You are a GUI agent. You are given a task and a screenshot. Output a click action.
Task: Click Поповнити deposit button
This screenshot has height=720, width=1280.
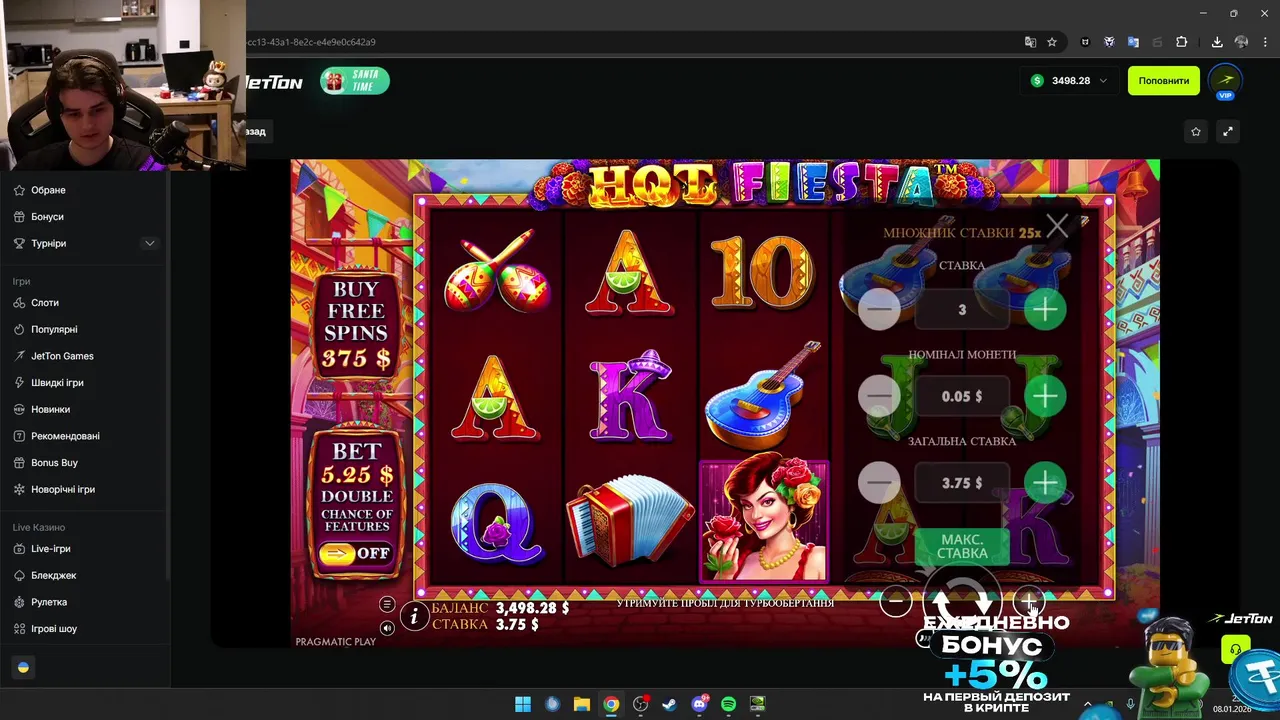[1164, 81]
